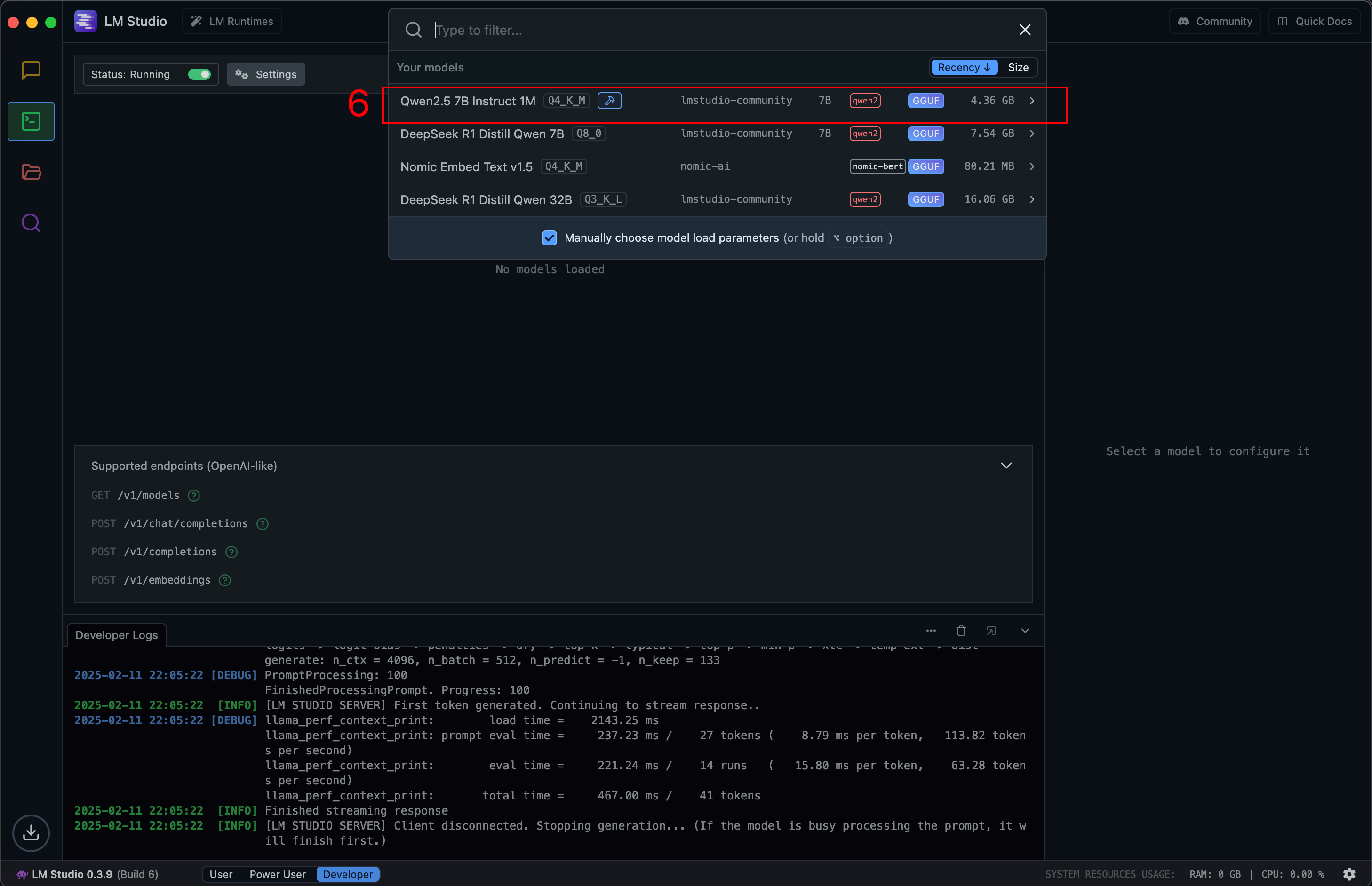1372x886 pixels.
Task: Collapse Supported endpoints section chevron
Action: pos(1005,466)
